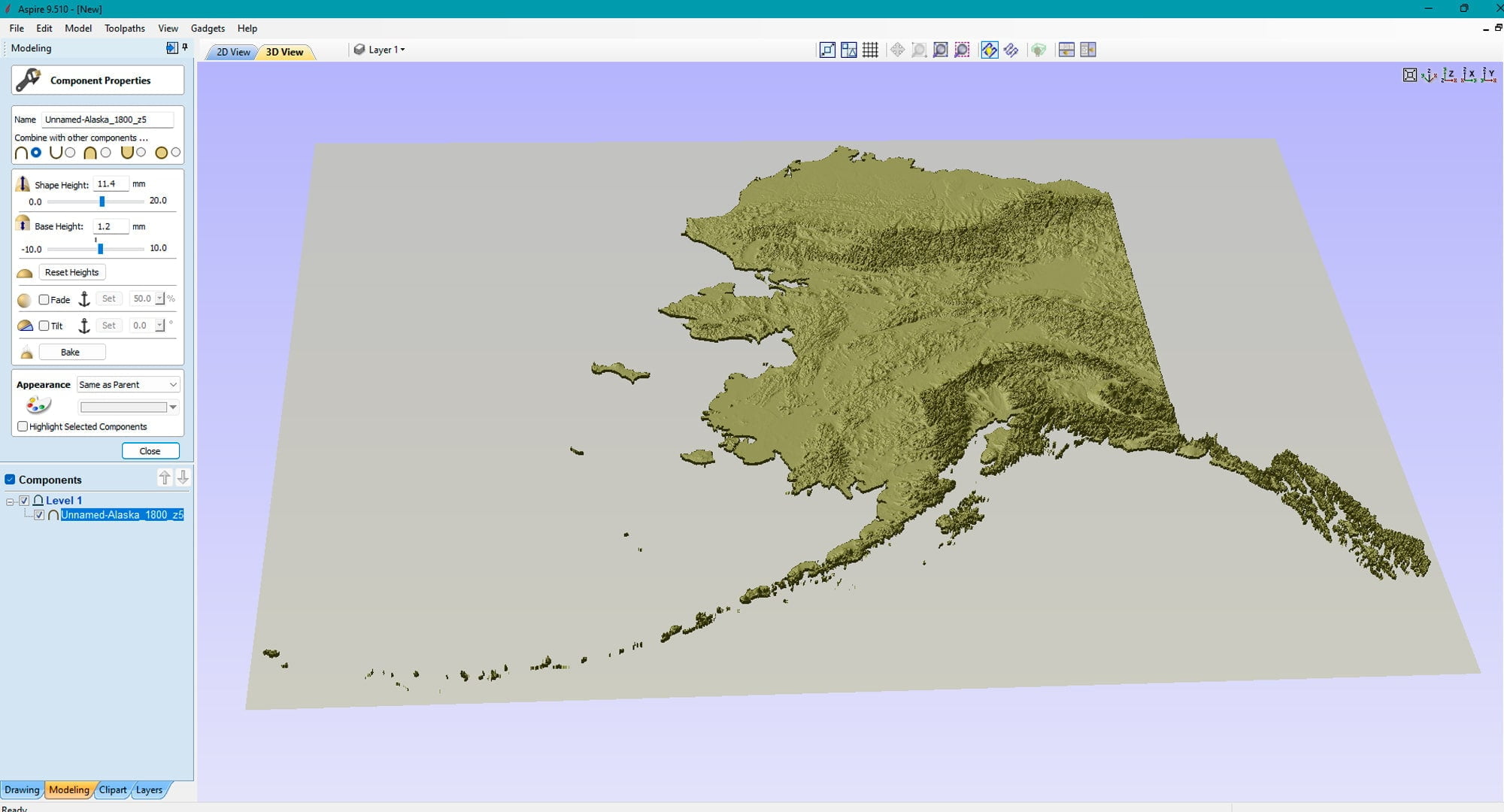
Task: Click move component up arrow
Action: pos(165,477)
